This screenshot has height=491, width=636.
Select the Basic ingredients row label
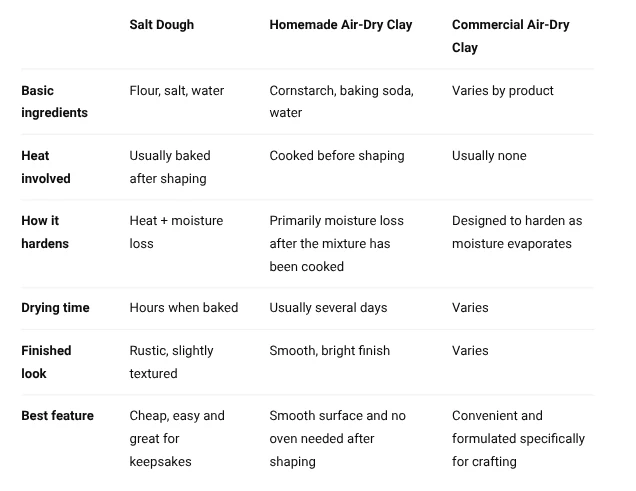54,101
